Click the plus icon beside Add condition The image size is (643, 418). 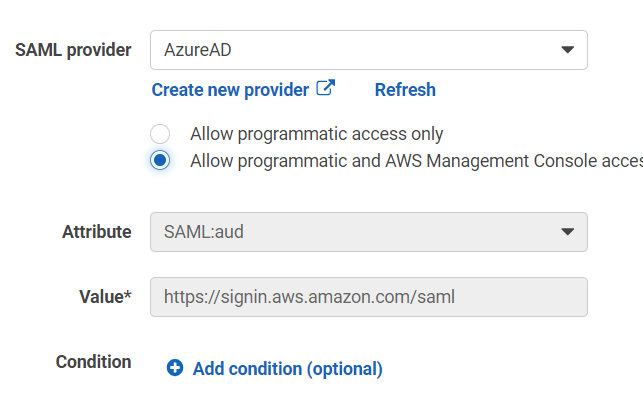pos(175,368)
